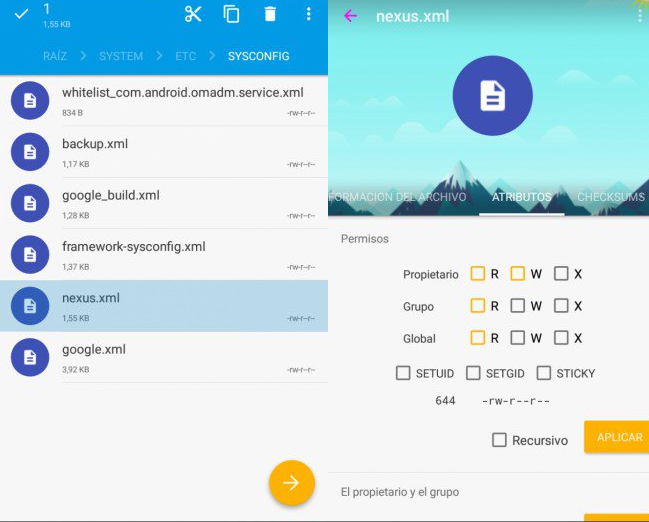Tap the orange forward arrow floating button
This screenshot has height=522, width=649.
coord(291,483)
